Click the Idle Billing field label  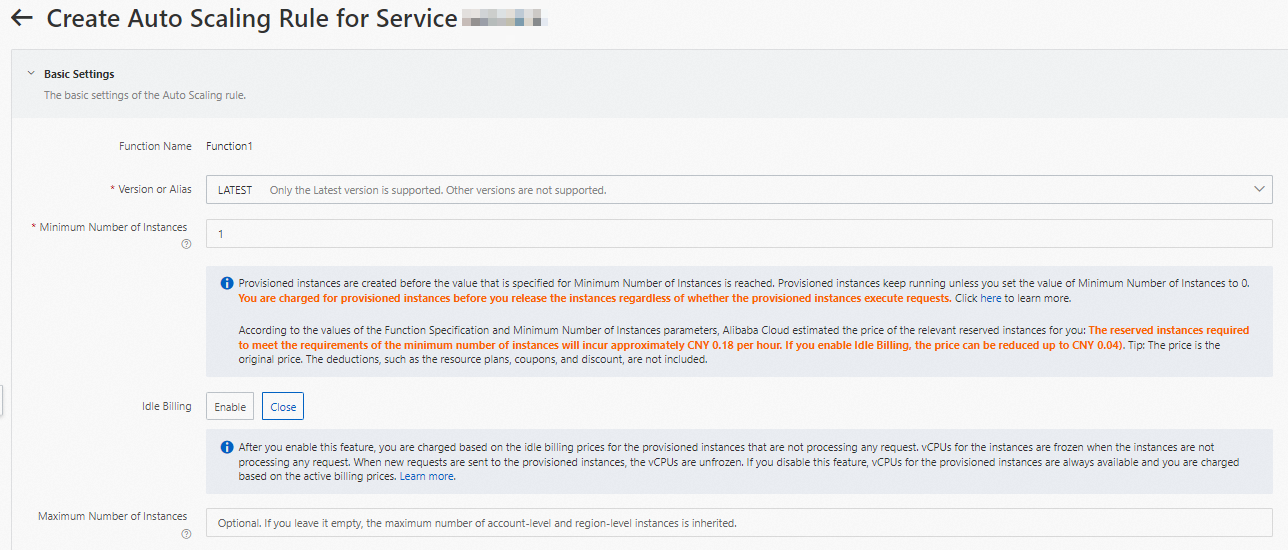click(166, 407)
